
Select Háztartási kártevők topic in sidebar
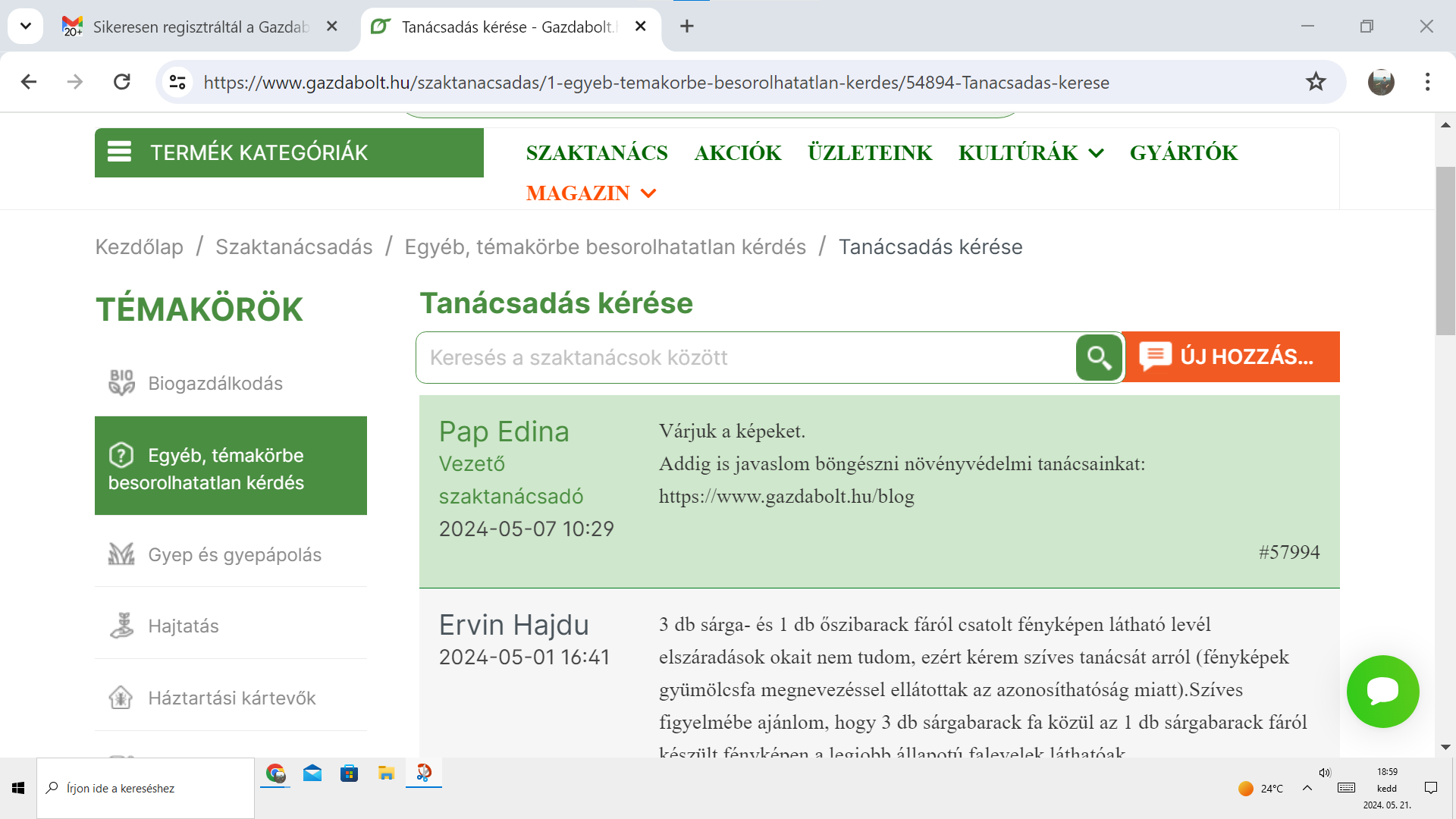click(x=231, y=698)
